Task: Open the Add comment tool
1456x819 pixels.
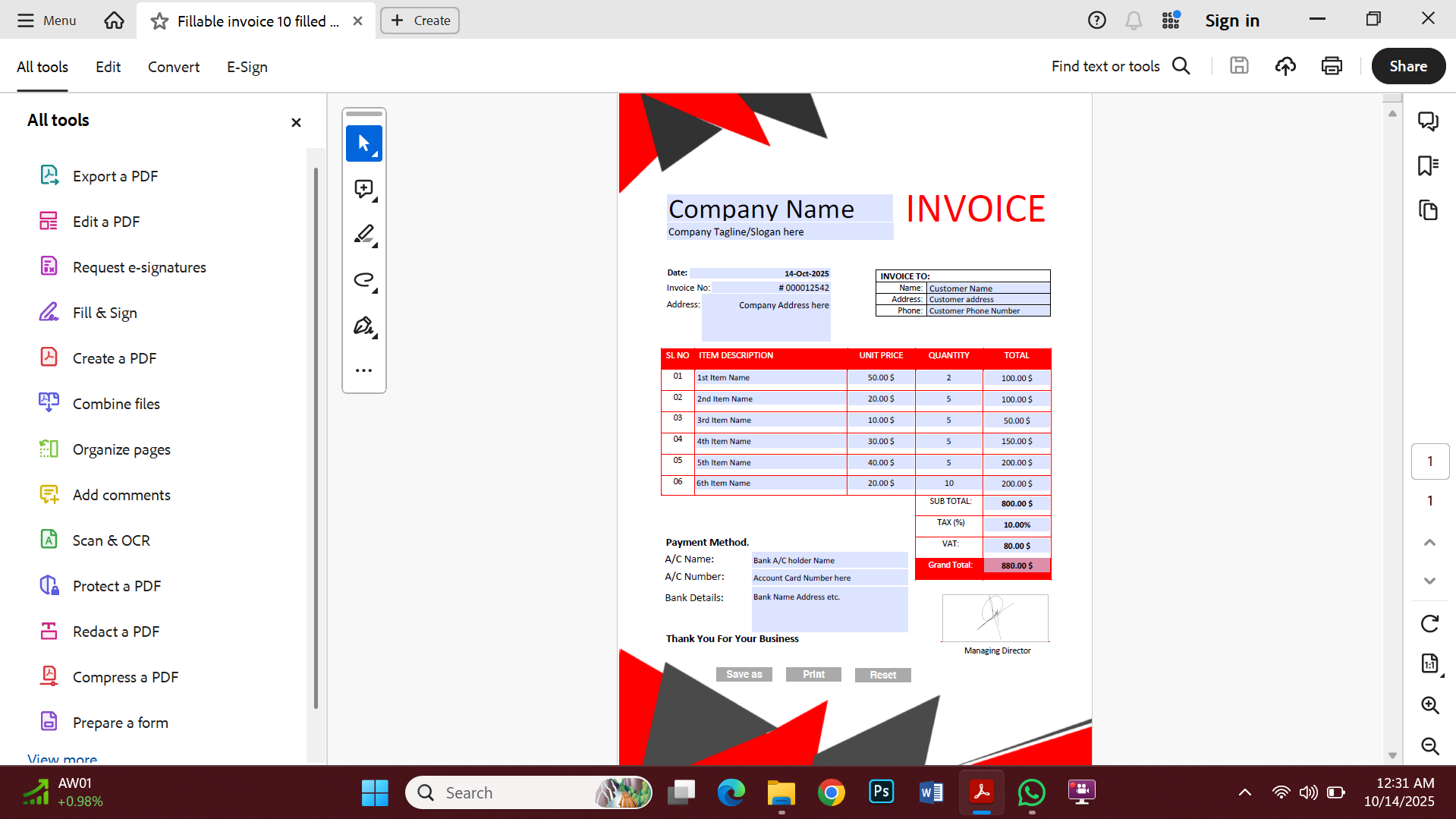Action: click(363, 189)
